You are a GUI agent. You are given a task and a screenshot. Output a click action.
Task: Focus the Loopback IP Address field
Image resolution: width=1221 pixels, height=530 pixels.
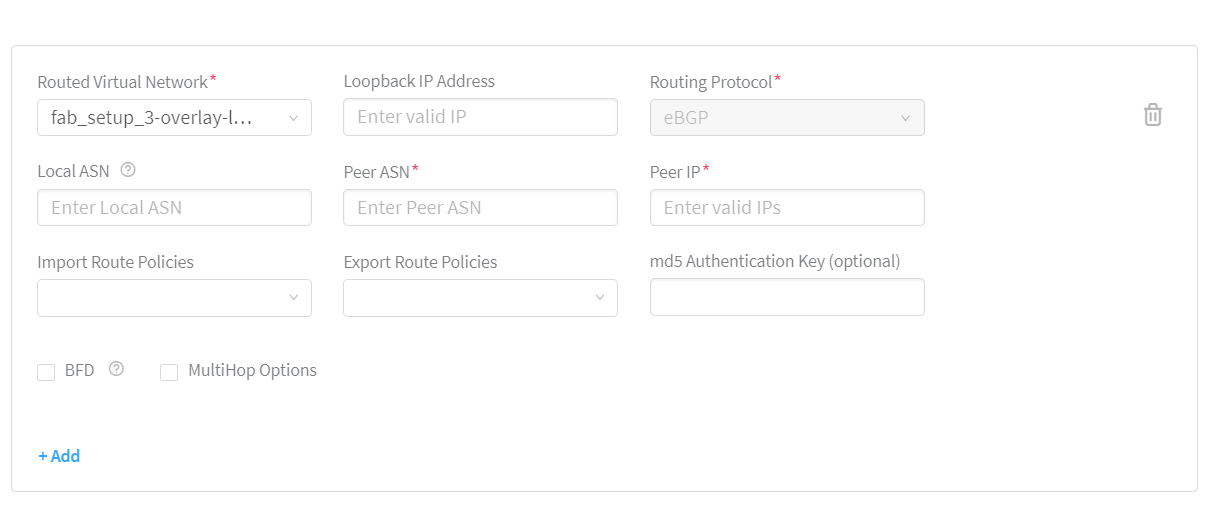click(480, 117)
